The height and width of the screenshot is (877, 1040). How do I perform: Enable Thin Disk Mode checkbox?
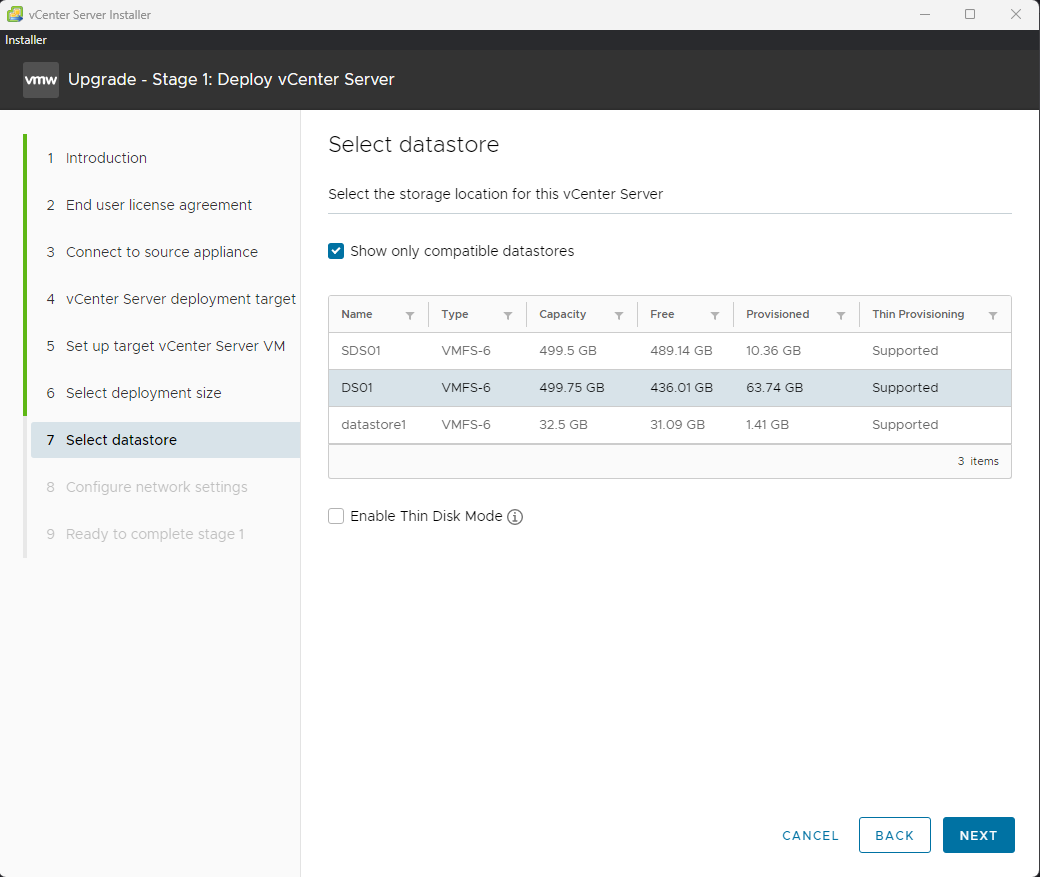click(x=336, y=516)
